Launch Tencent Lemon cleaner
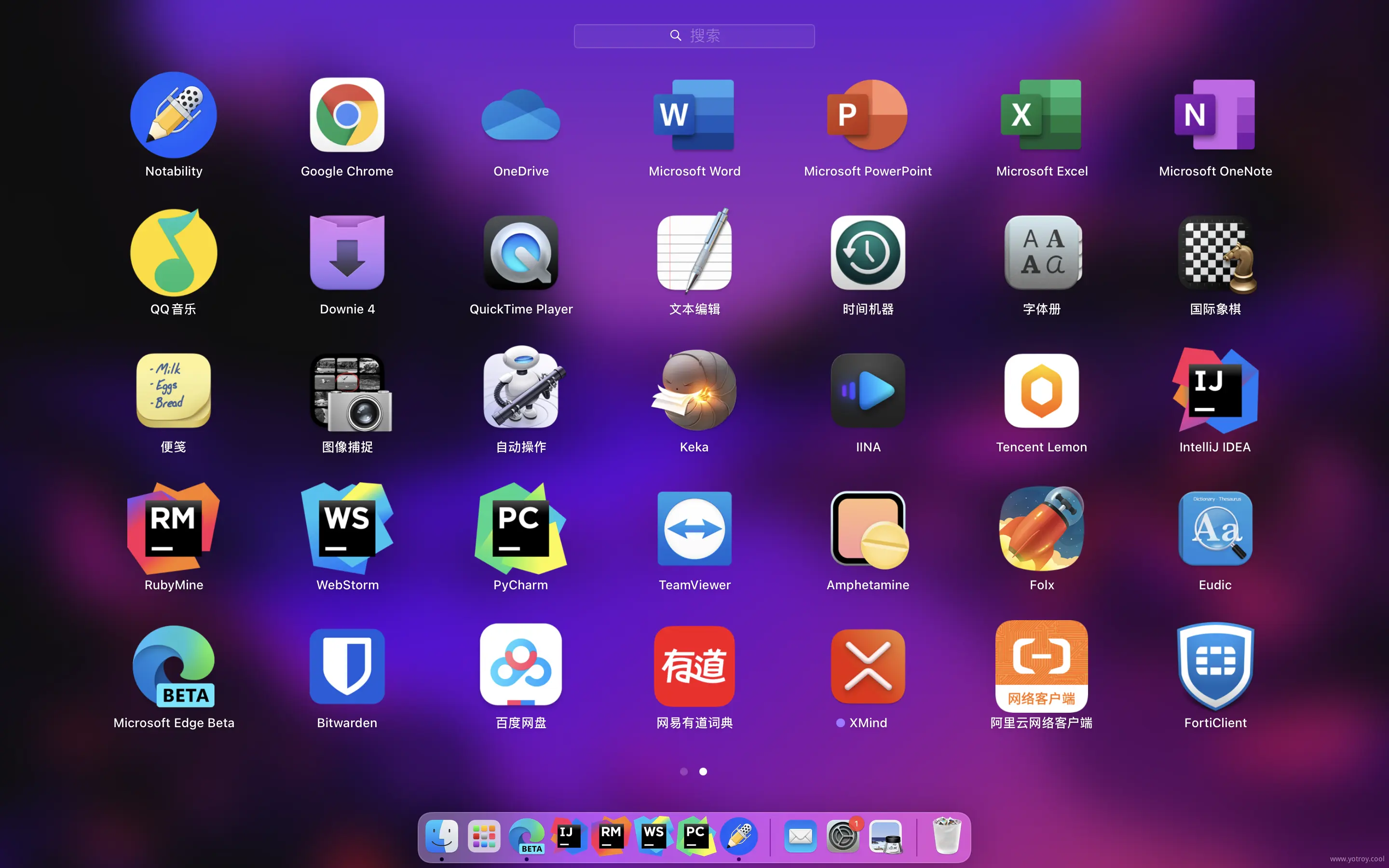The image size is (1389, 868). (1042, 391)
